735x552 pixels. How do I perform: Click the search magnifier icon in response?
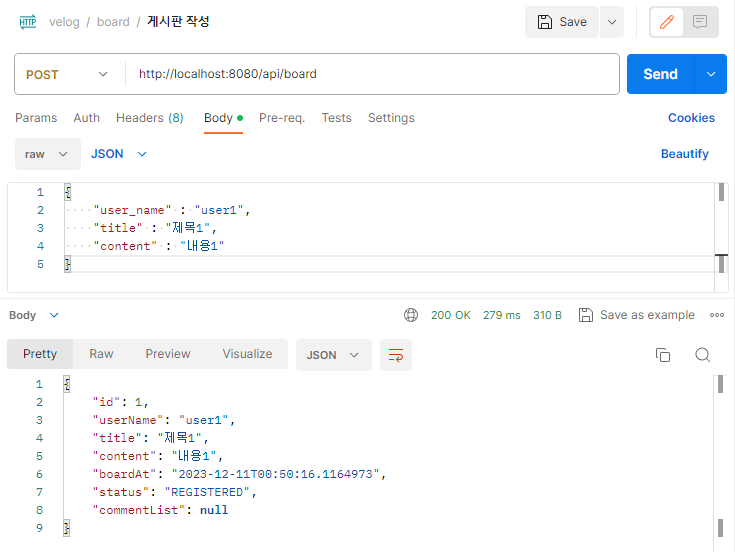[703, 355]
